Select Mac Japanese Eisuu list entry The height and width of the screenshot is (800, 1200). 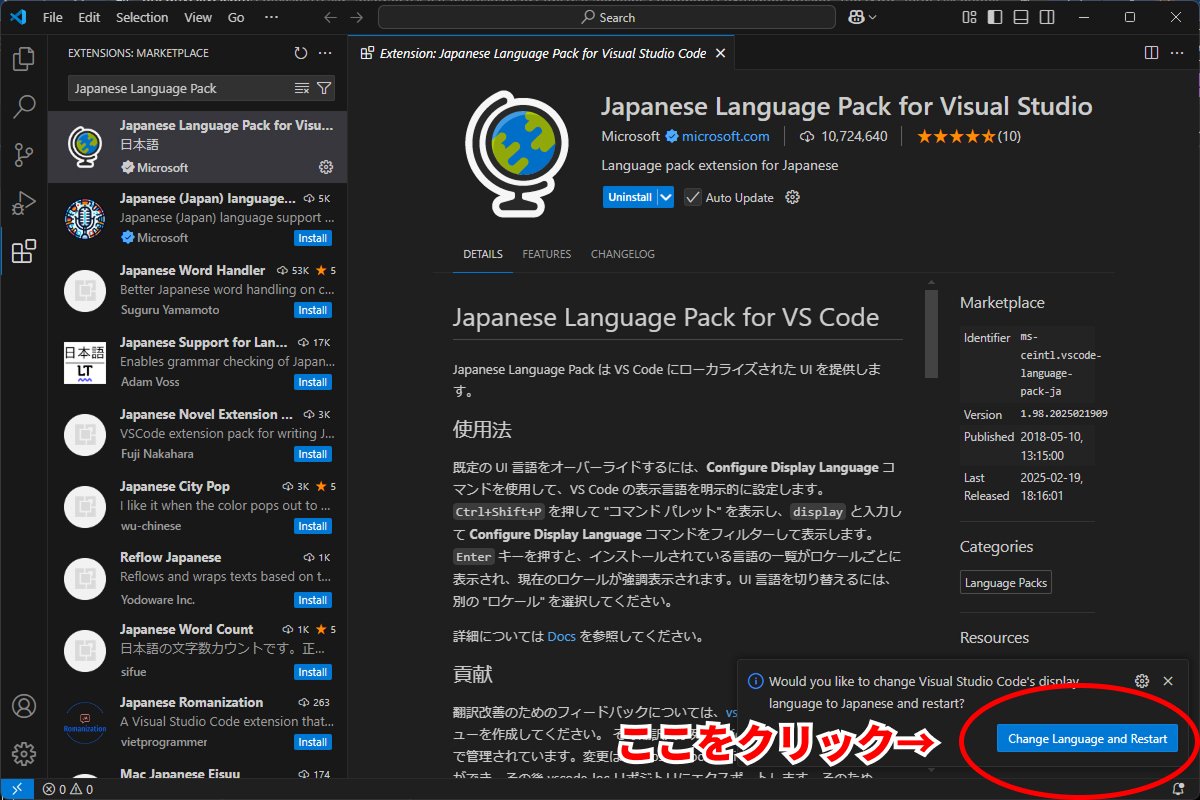point(198,773)
